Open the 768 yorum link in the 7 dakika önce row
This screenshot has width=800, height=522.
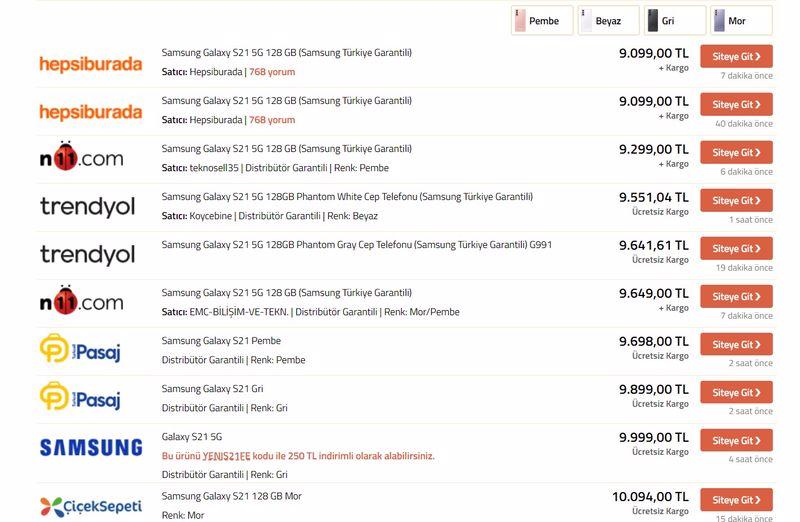coord(272,72)
